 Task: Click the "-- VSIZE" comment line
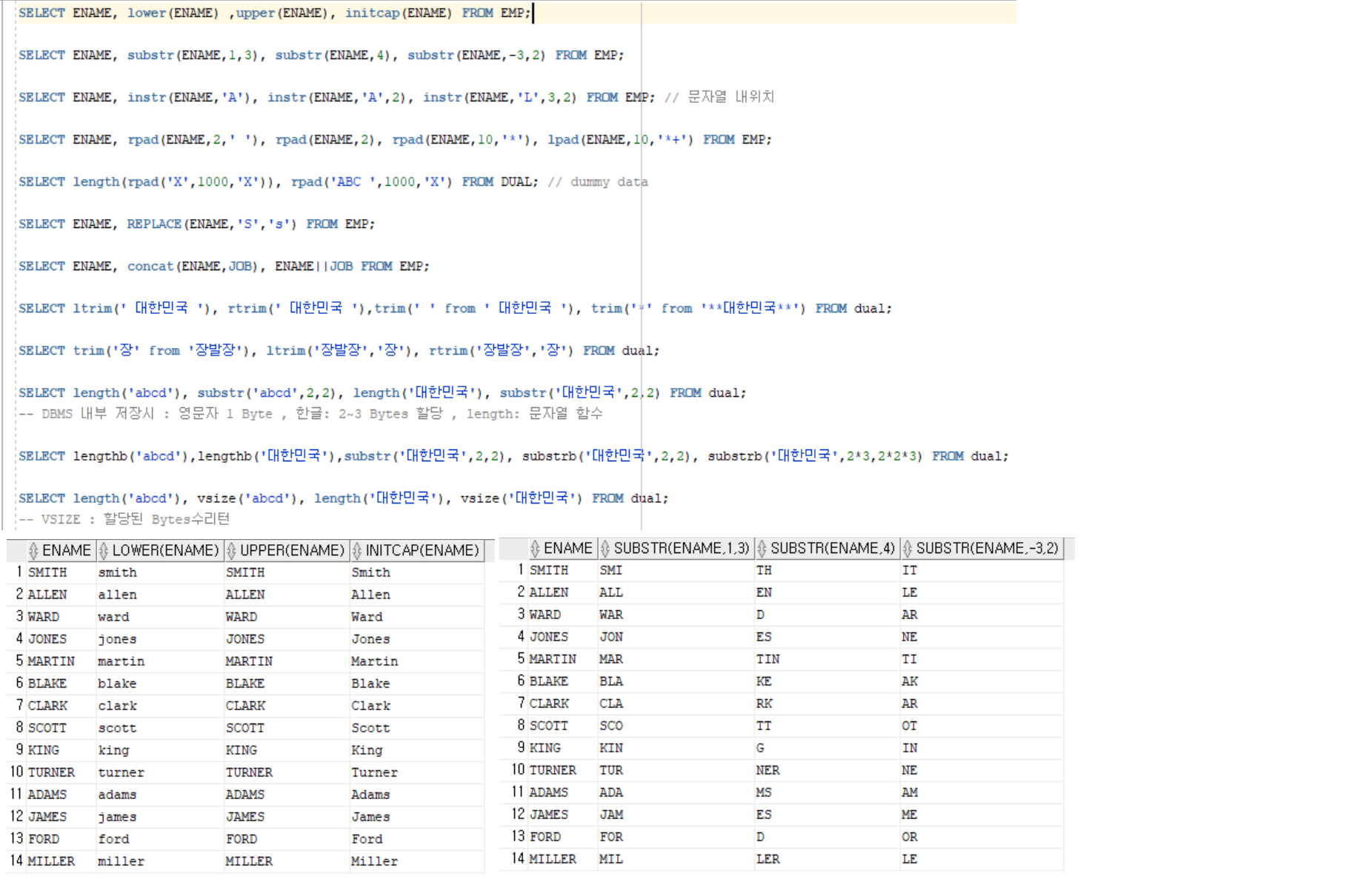[124, 519]
